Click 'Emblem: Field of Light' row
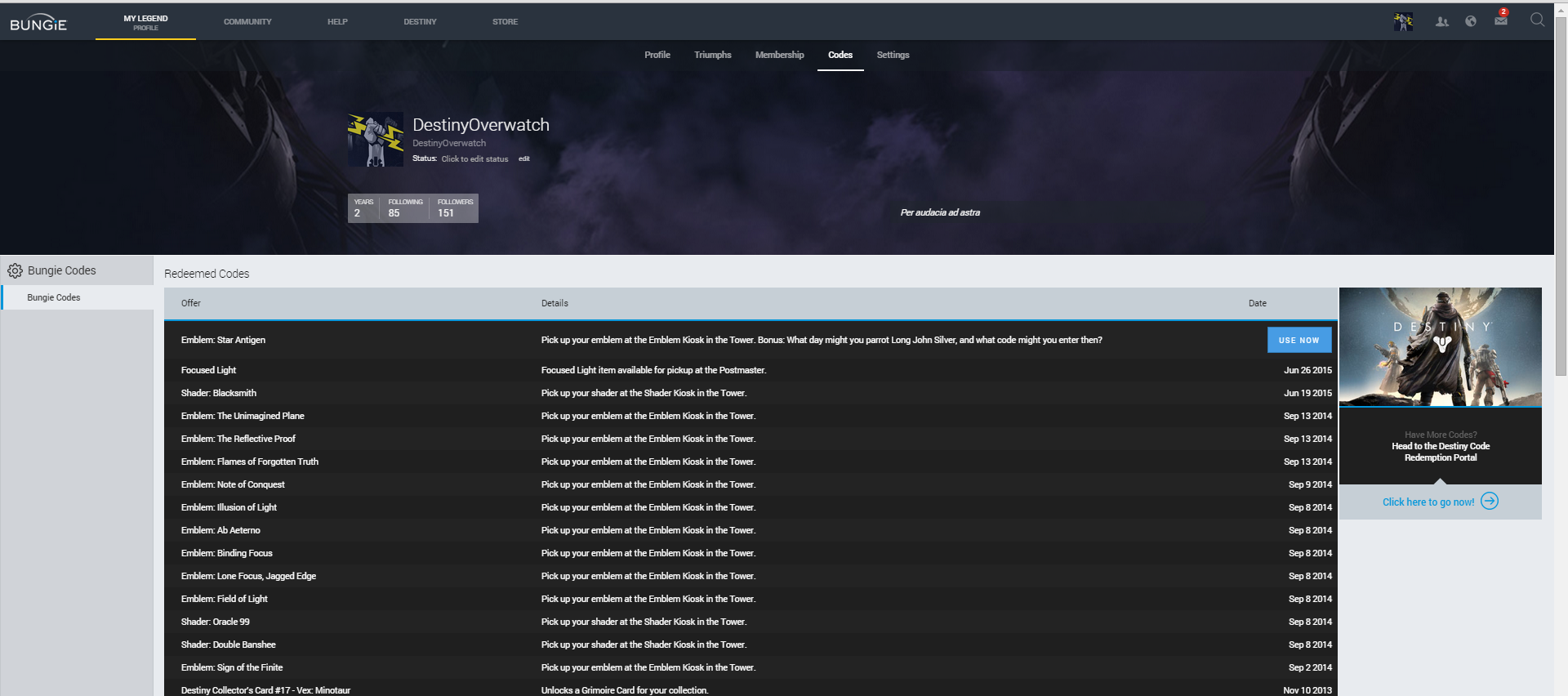1568x696 pixels. click(x=751, y=599)
